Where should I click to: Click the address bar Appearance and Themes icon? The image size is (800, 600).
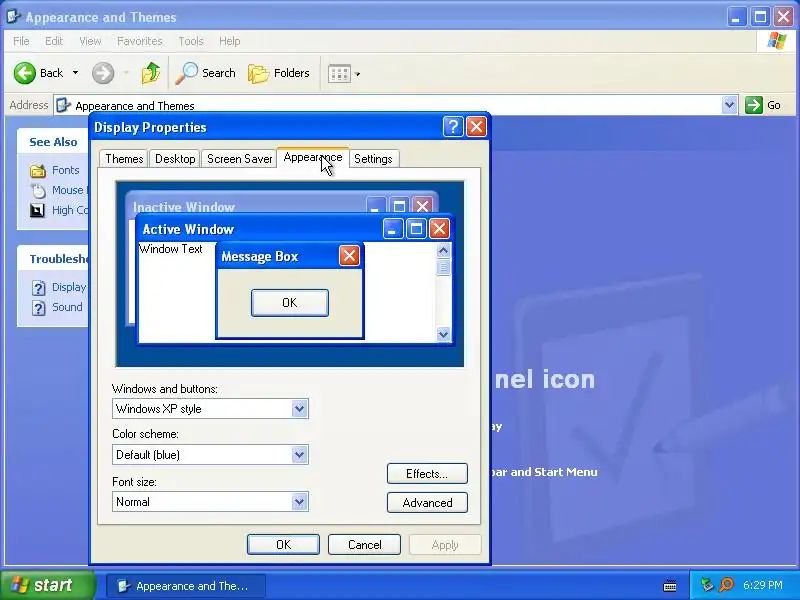pyautogui.click(x=63, y=105)
